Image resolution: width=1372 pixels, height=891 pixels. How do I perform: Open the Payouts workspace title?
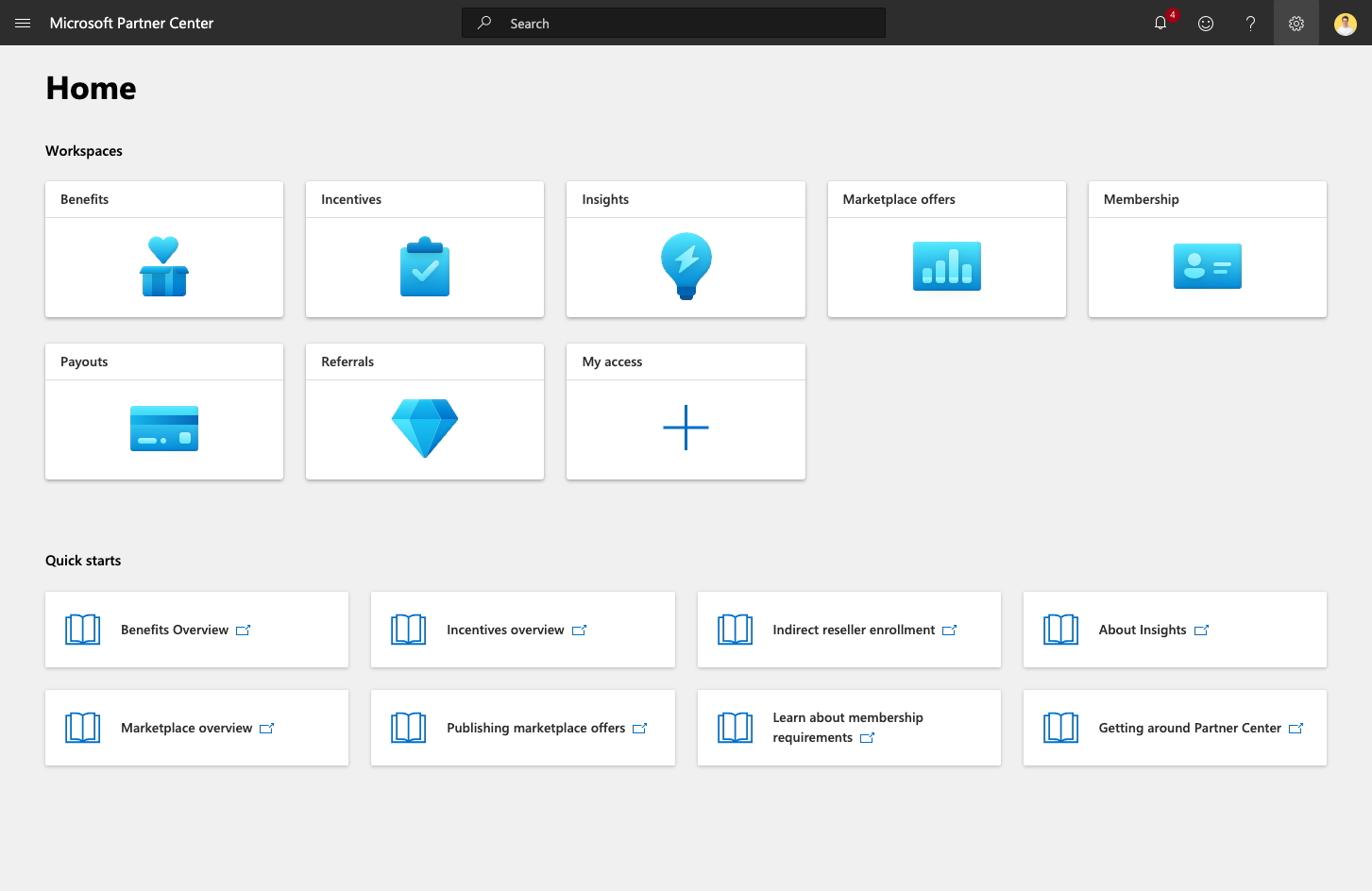[x=84, y=361]
